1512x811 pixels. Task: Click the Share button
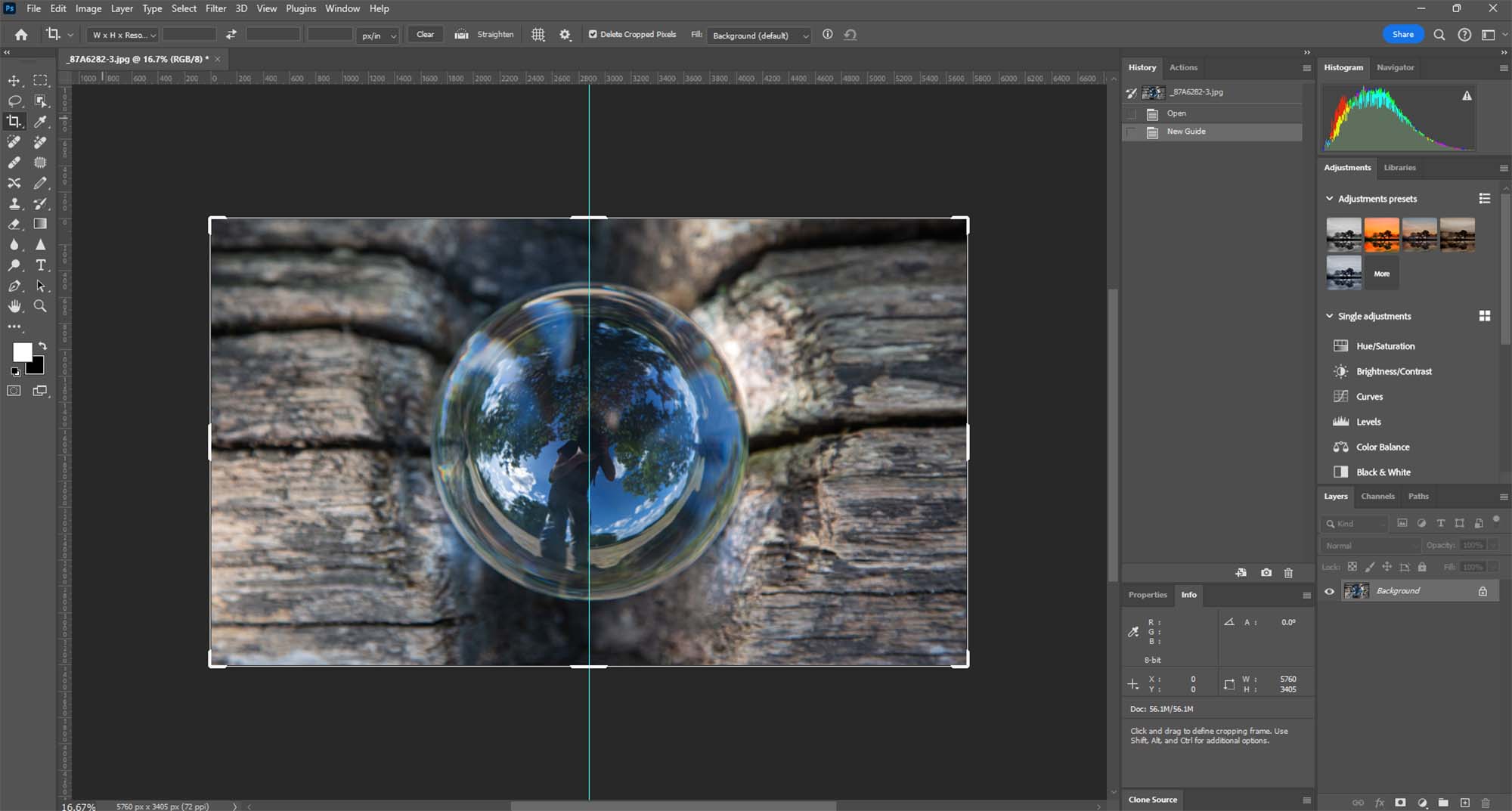[1403, 34]
